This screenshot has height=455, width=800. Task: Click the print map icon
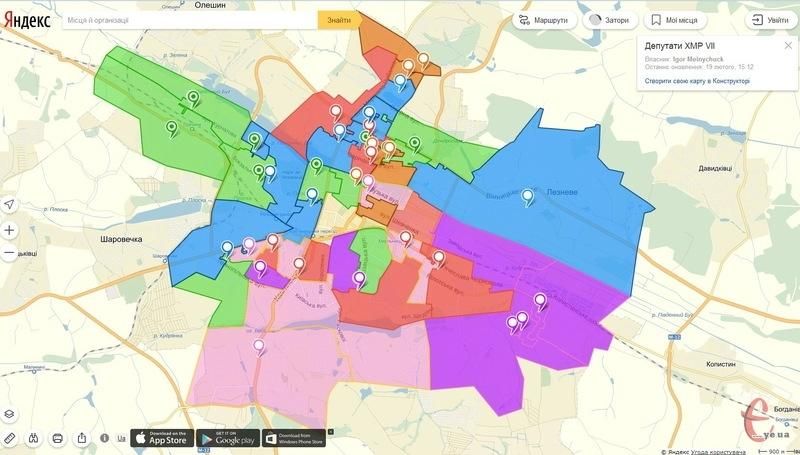[57, 438]
